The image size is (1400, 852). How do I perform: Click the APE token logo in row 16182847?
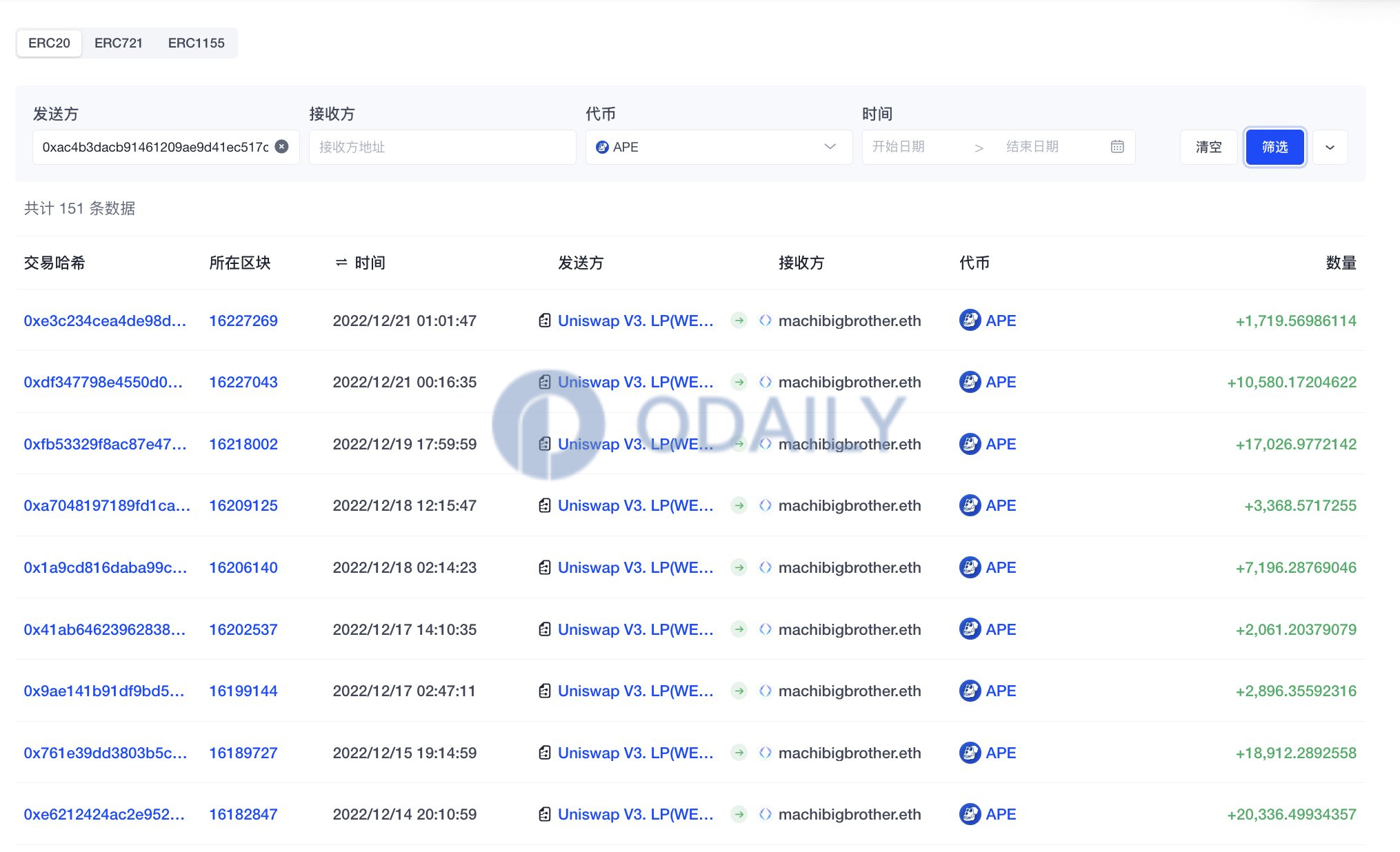tap(970, 814)
